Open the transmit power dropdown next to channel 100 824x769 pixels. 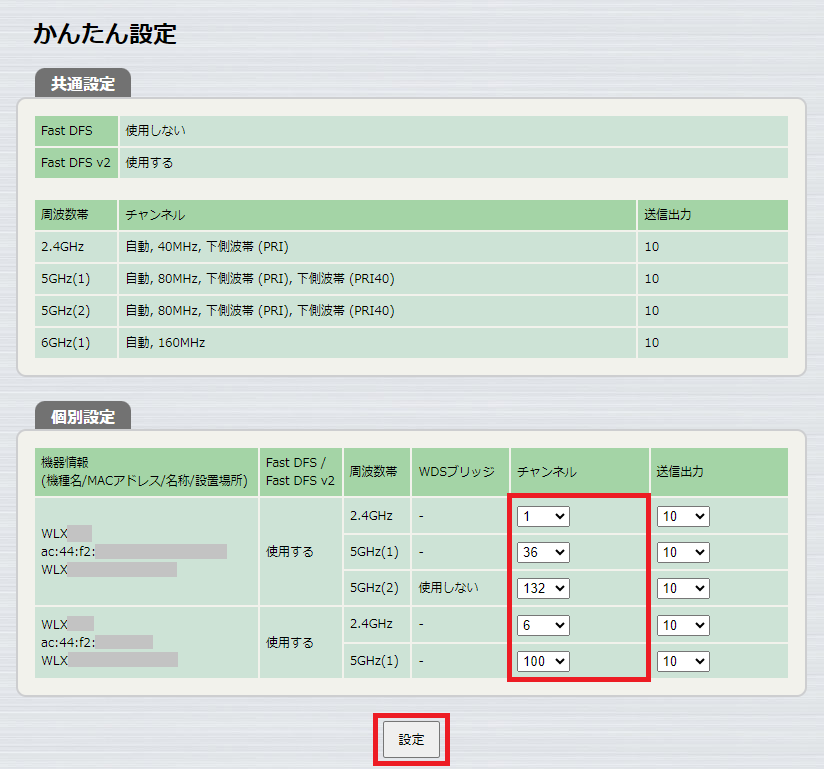click(681, 661)
